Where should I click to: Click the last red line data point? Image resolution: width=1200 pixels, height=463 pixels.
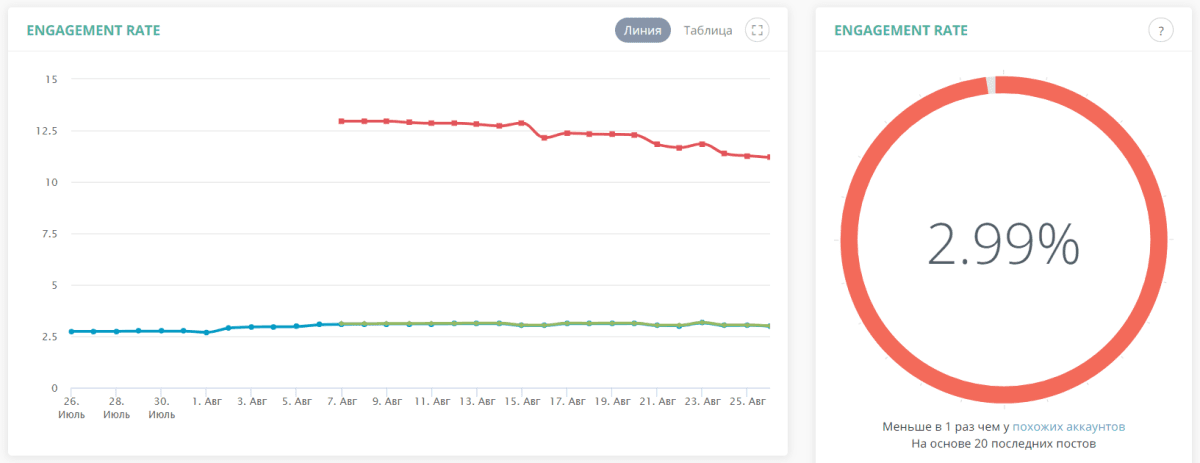click(768, 157)
